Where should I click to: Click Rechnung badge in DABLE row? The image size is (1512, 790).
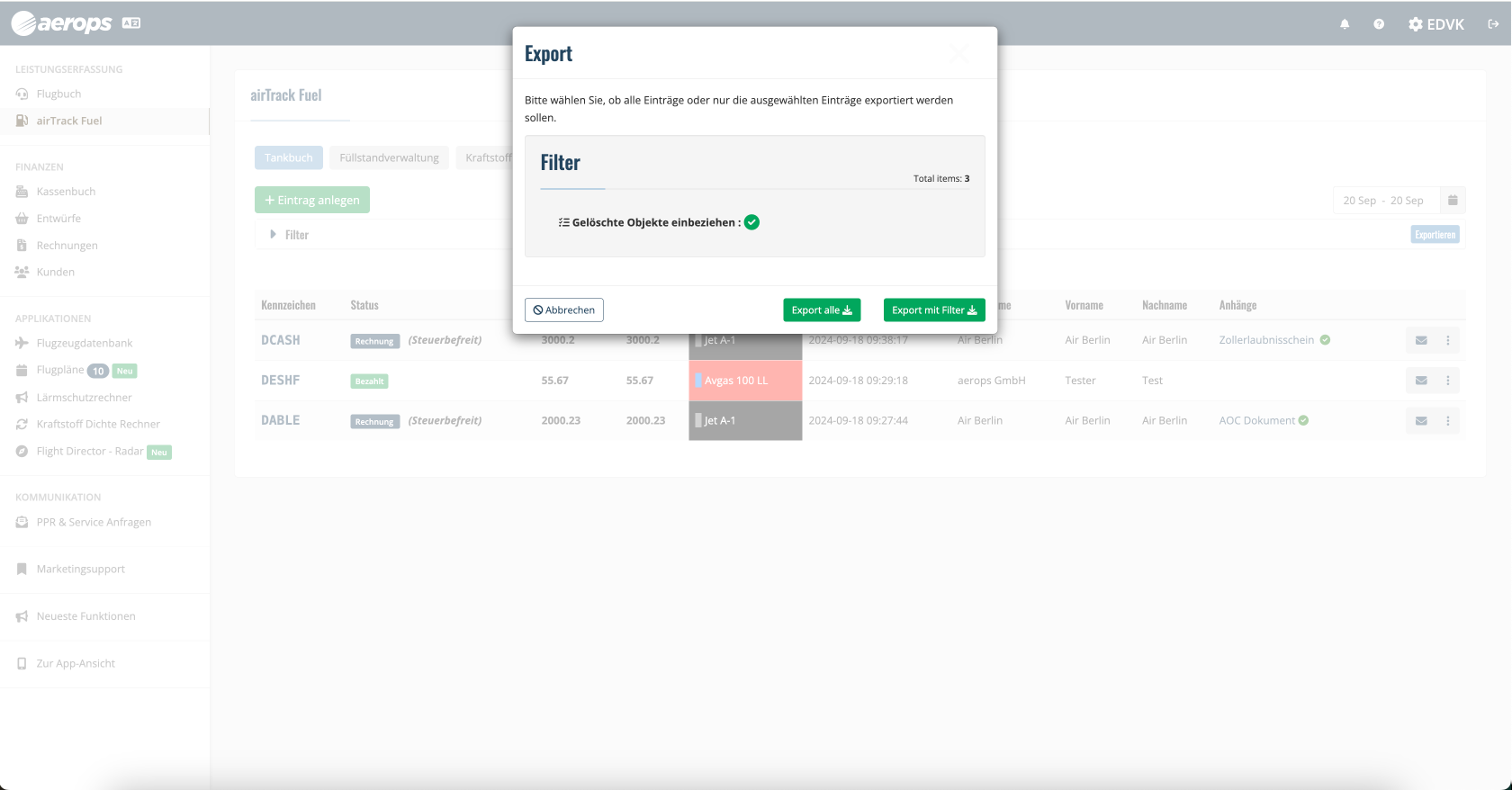[374, 421]
